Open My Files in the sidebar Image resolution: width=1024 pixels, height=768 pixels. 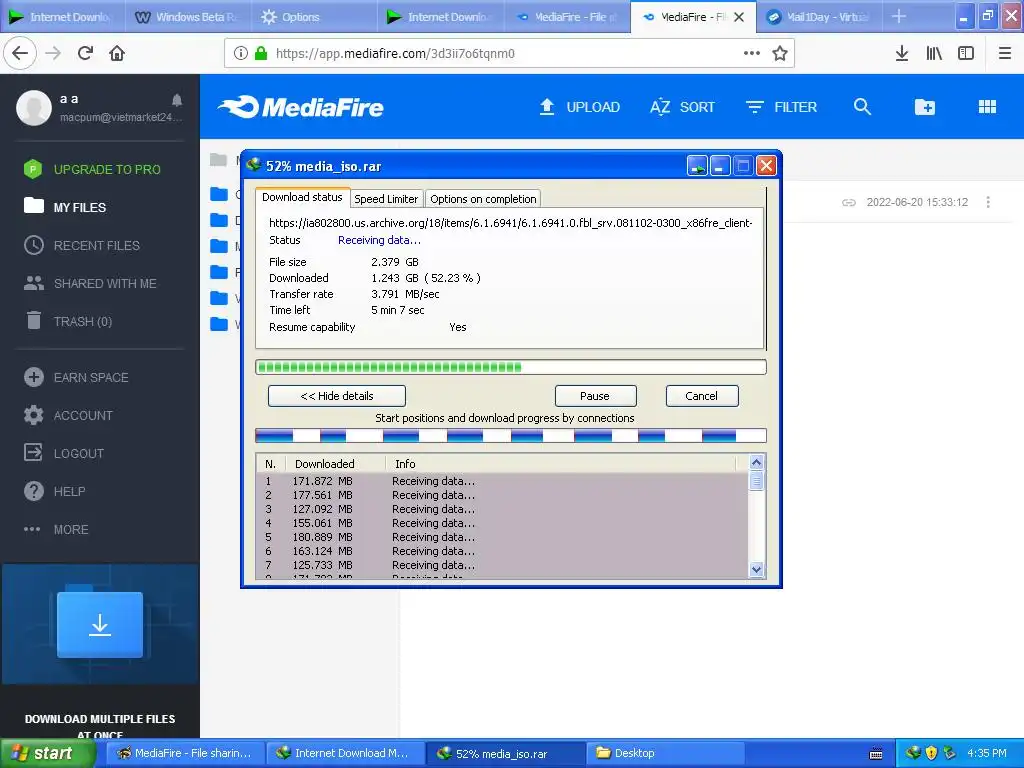[65, 208]
